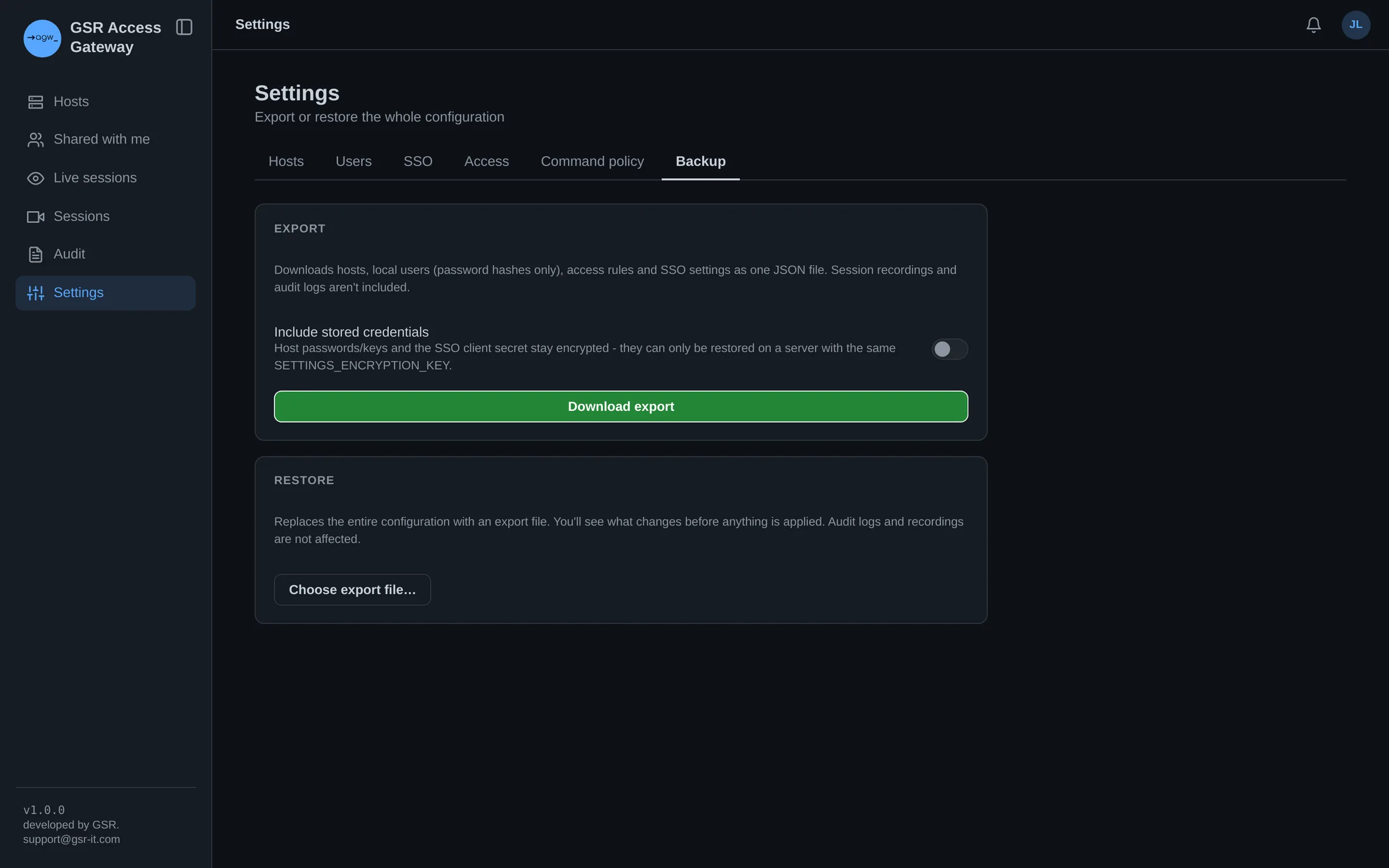The width and height of the screenshot is (1389, 868).
Task: Open the JL user avatar menu
Action: pos(1355,25)
